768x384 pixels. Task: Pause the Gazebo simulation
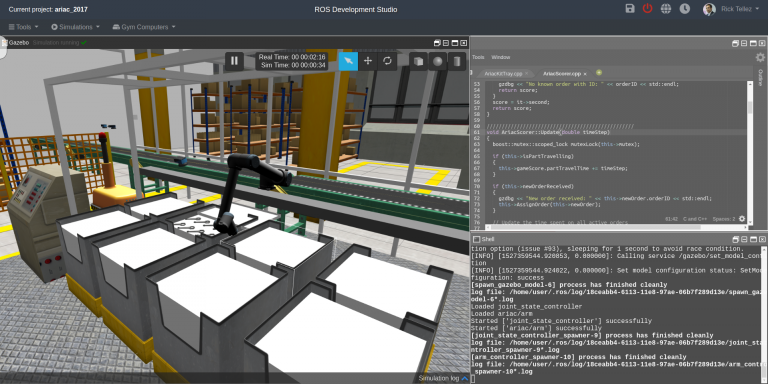pos(234,61)
